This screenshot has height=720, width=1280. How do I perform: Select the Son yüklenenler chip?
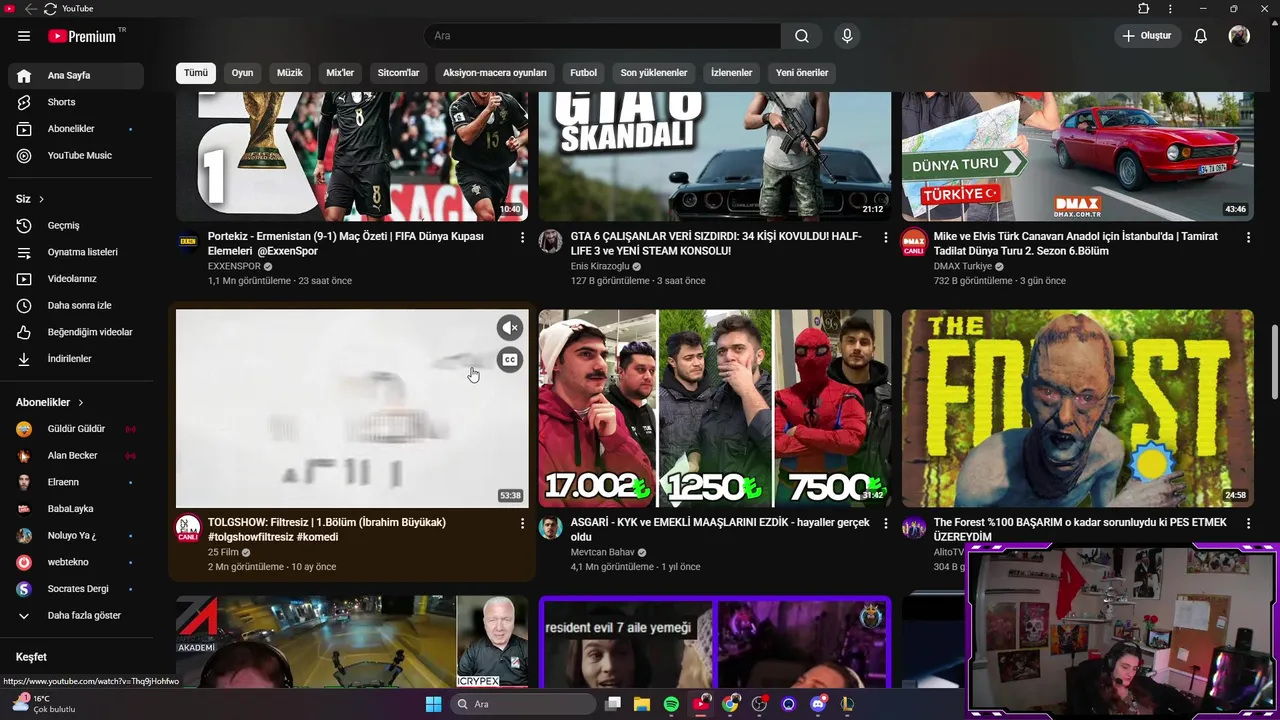click(654, 73)
